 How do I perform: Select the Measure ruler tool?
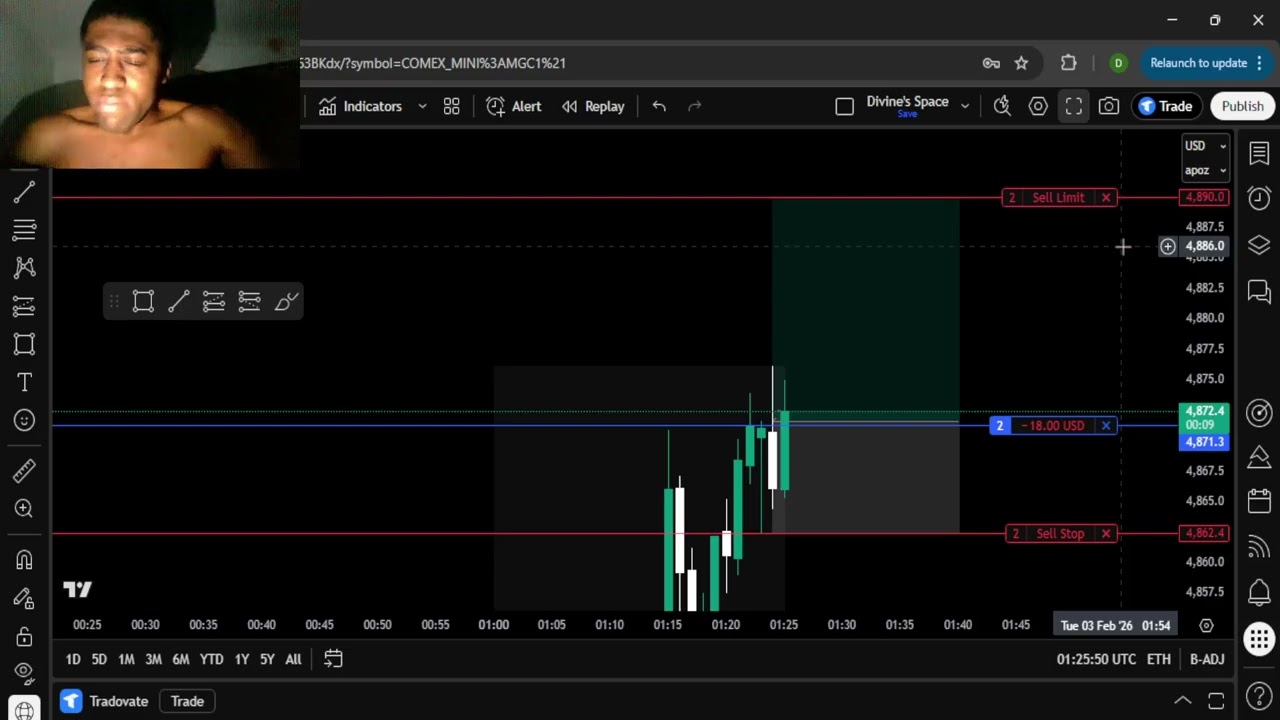(24, 470)
